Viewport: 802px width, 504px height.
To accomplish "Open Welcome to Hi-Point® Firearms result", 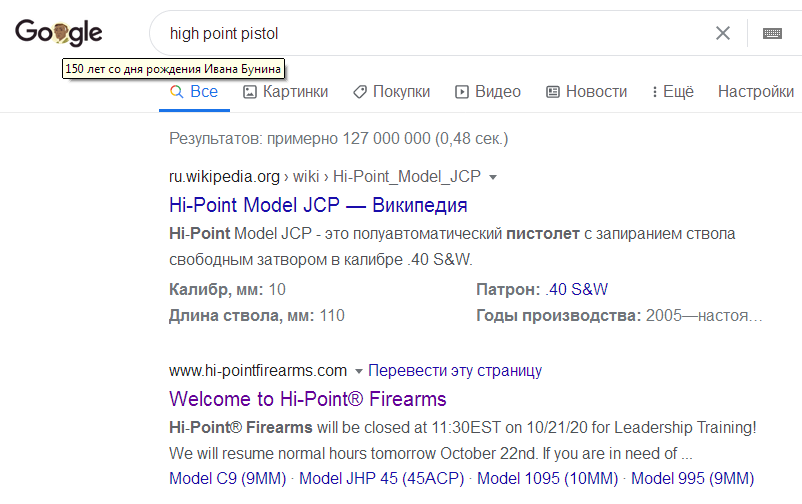I will [x=307, y=399].
